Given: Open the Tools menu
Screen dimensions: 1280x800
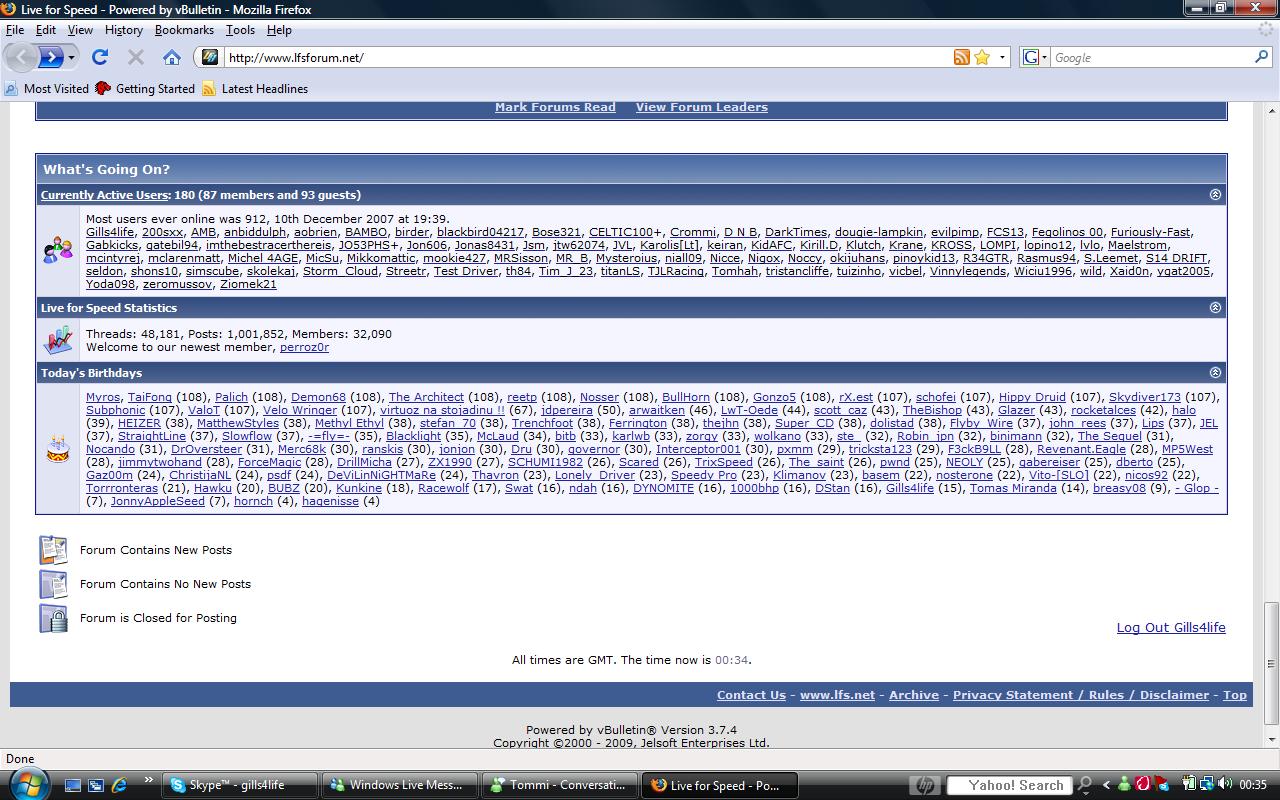Looking at the screenshot, I should pyautogui.click(x=240, y=30).
